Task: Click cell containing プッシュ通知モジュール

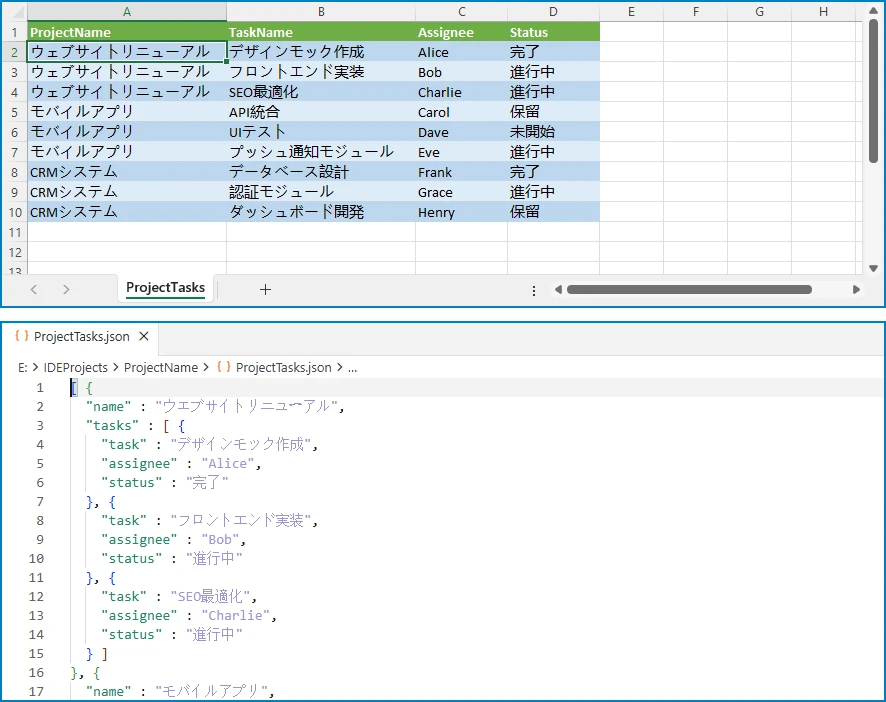Action: [321, 152]
